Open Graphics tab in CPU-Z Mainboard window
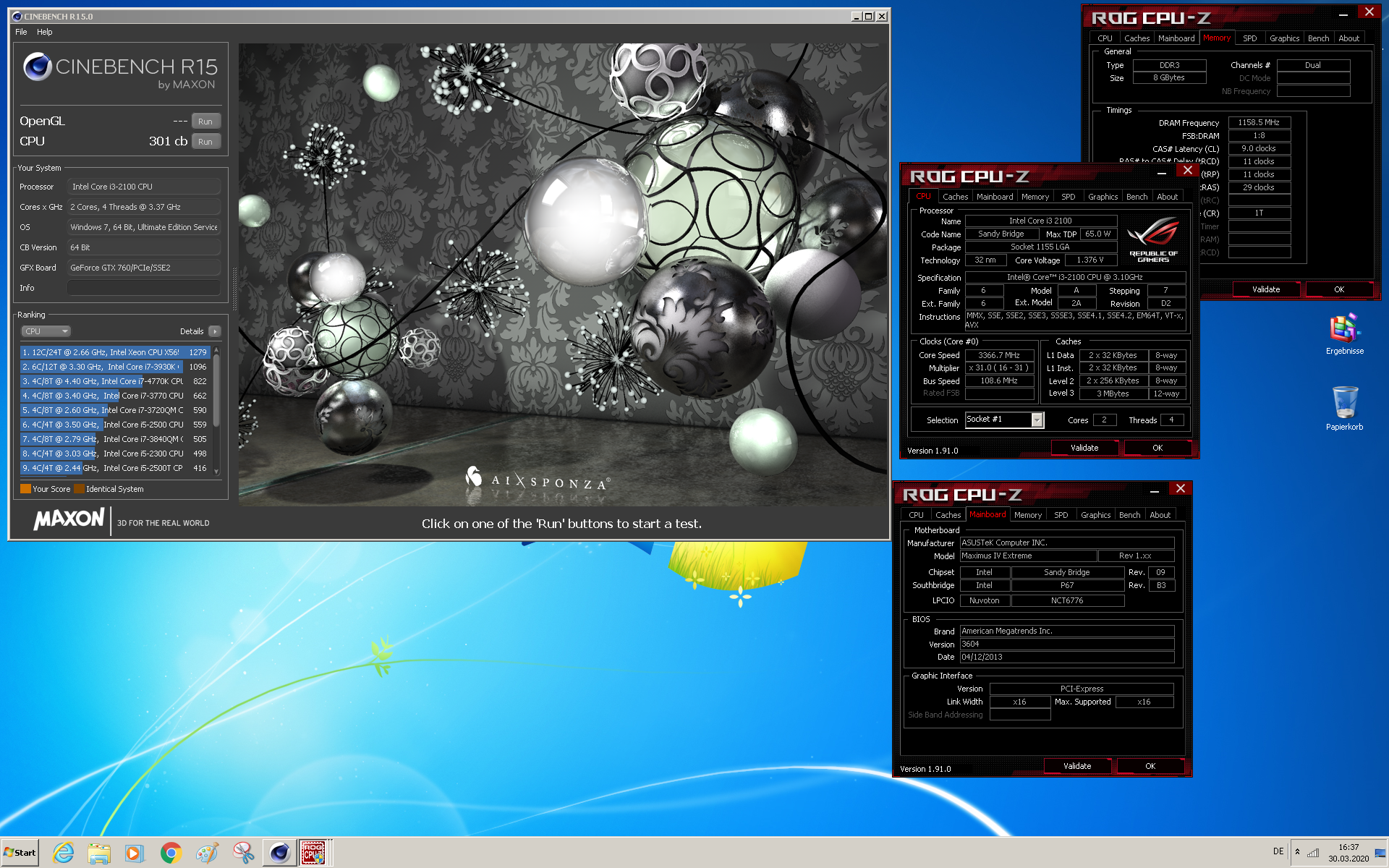Viewport: 1389px width, 868px height. coord(1095,515)
